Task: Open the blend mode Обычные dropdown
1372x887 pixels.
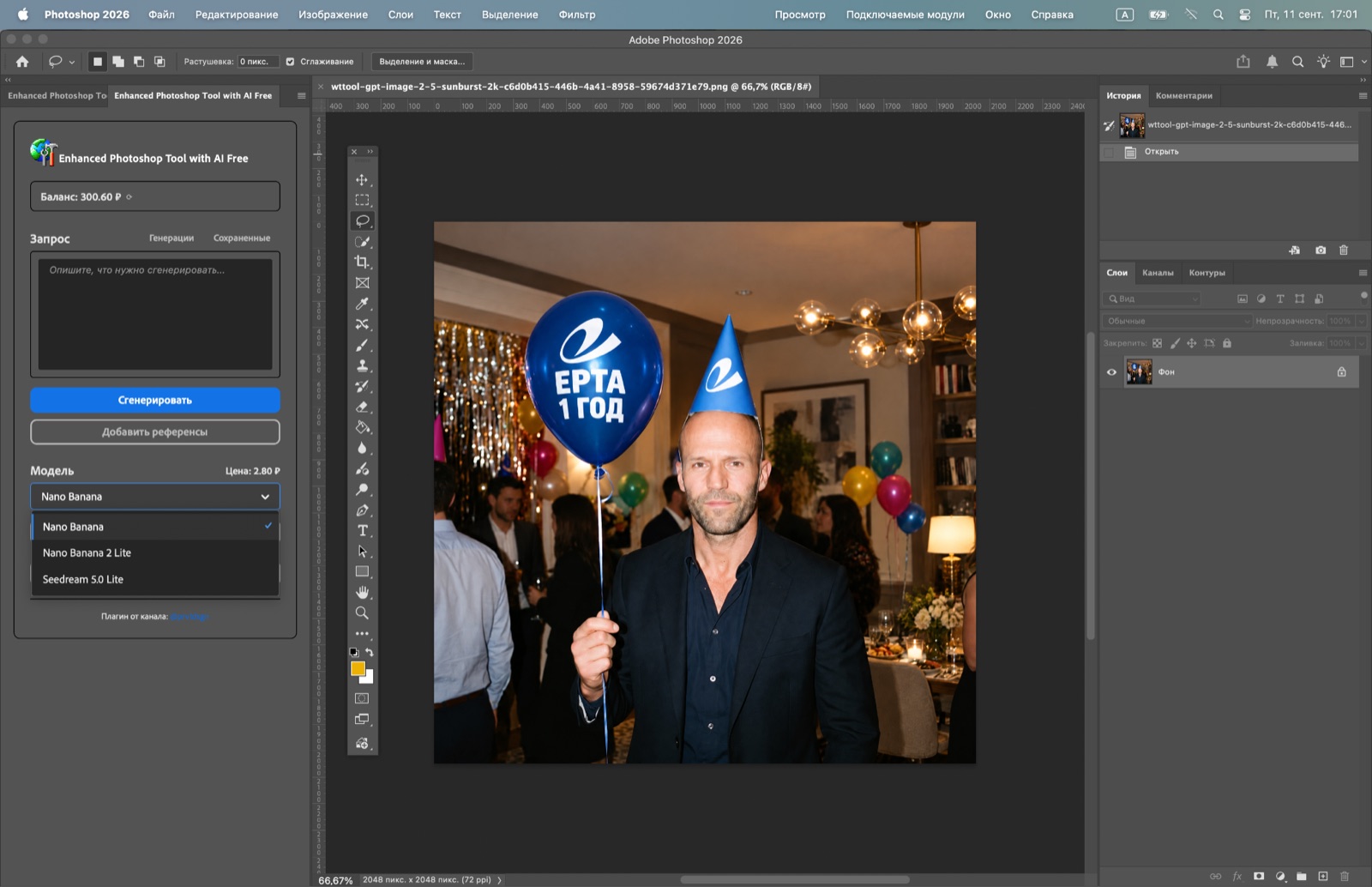Action: tap(1176, 321)
